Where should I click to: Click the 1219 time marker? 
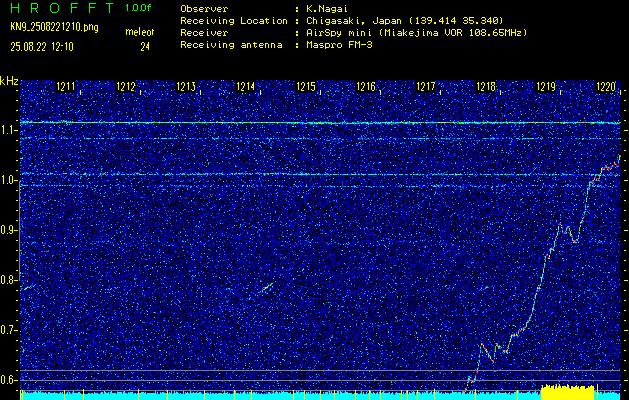[546, 86]
